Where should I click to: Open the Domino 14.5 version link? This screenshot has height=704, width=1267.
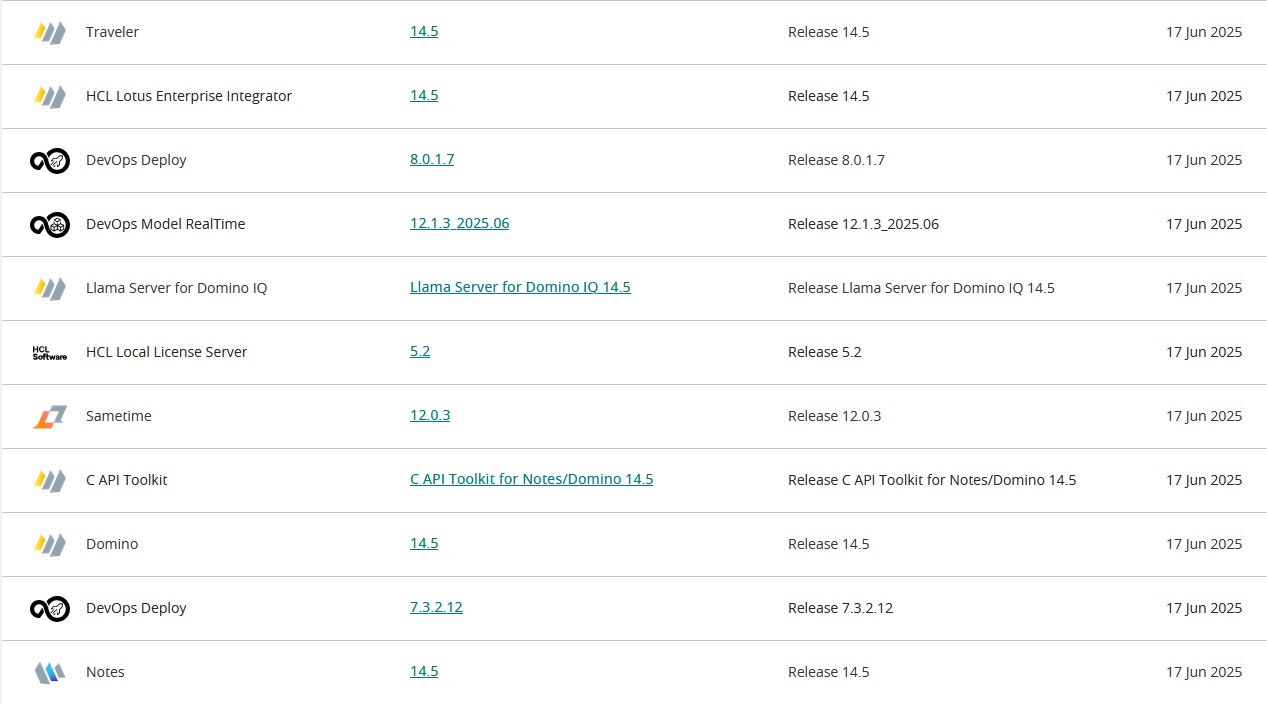pos(424,543)
